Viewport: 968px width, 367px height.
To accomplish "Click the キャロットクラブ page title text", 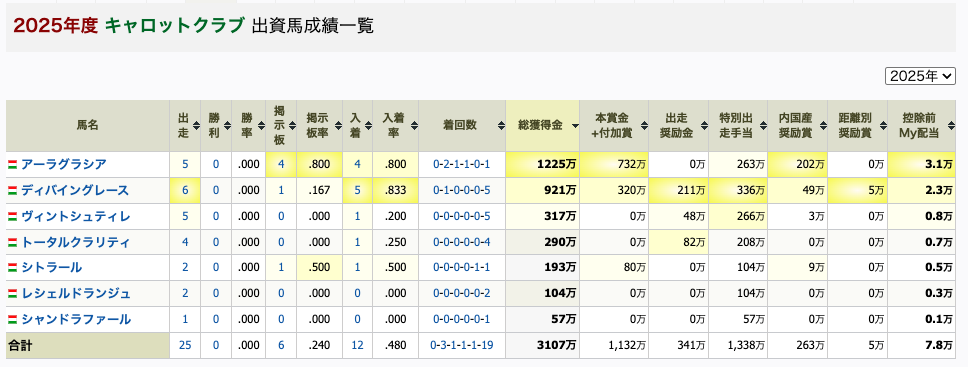I will click(x=175, y=25).
